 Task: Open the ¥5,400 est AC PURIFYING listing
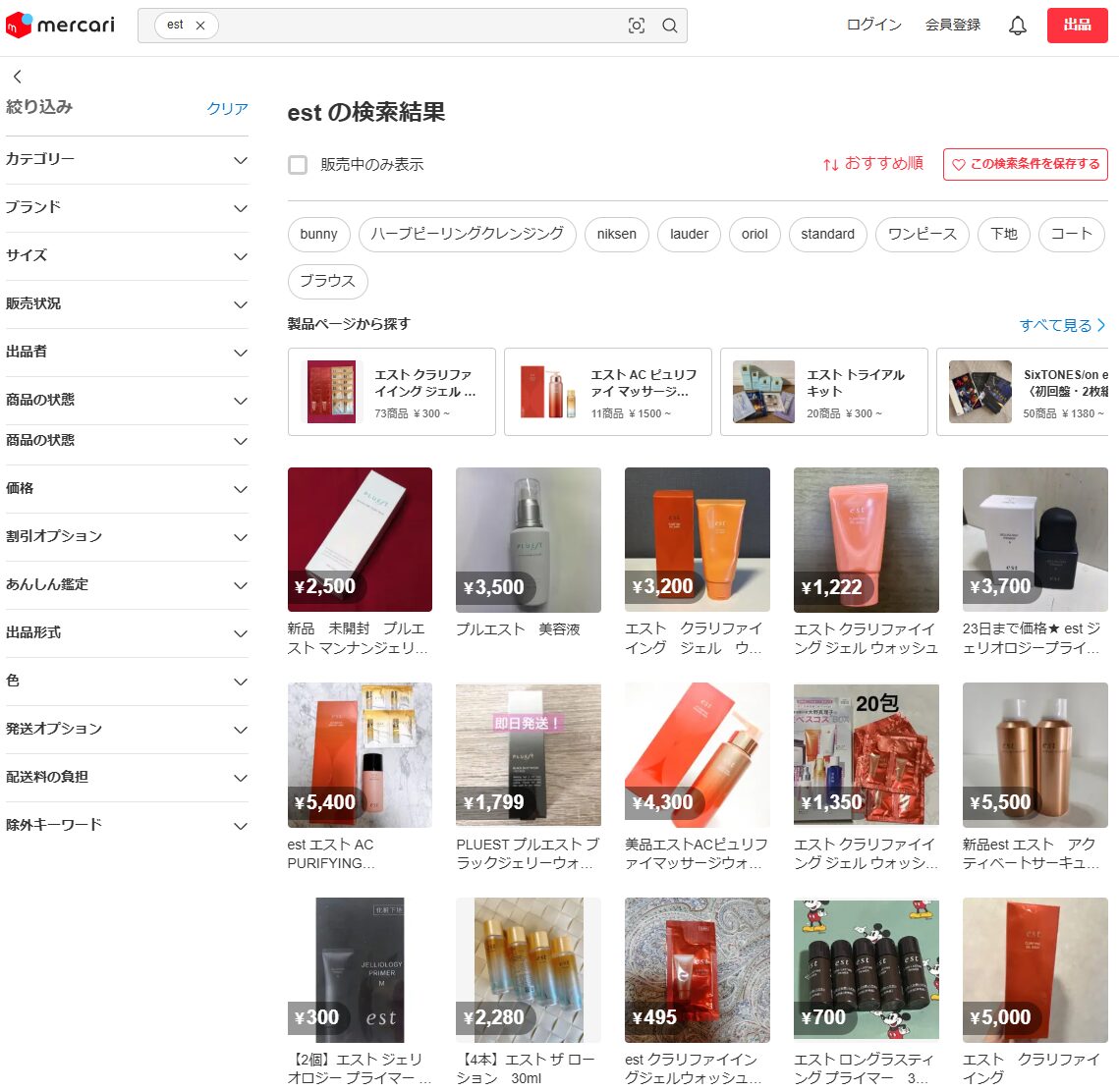(x=360, y=755)
